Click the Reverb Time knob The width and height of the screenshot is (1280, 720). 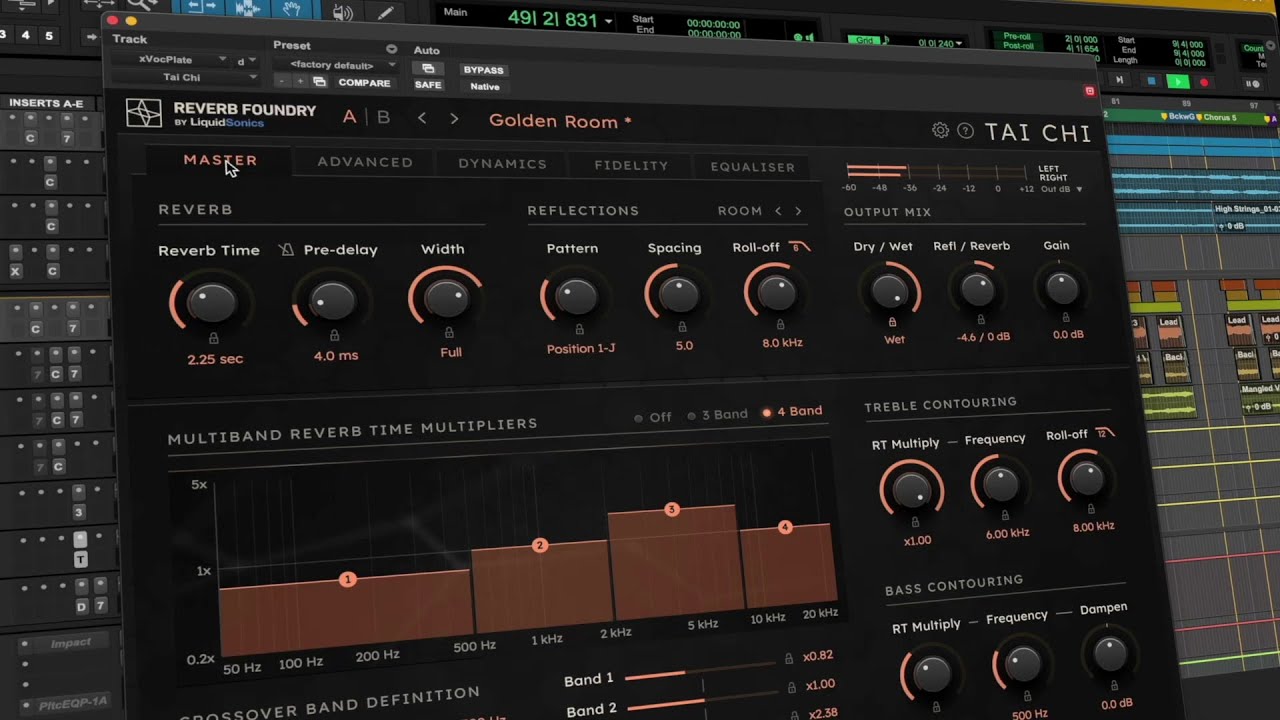[x=210, y=301]
